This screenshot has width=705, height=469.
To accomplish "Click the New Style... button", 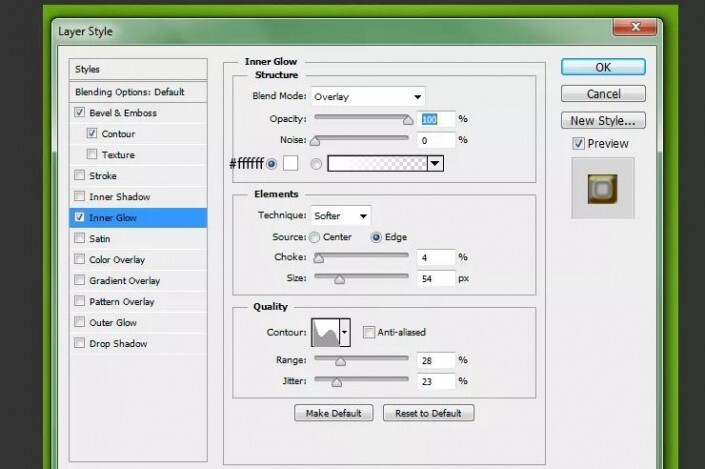I will [x=603, y=120].
